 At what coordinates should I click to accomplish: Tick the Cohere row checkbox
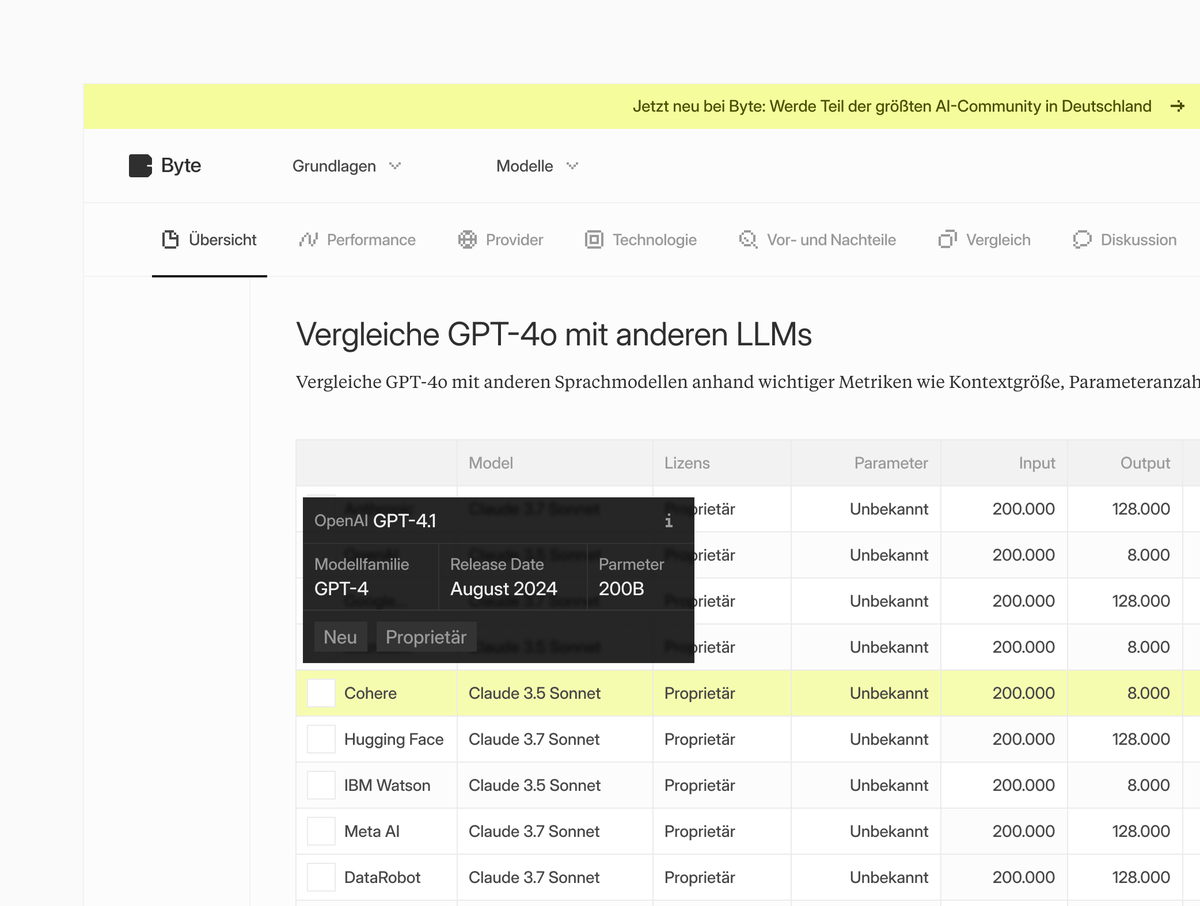321,693
